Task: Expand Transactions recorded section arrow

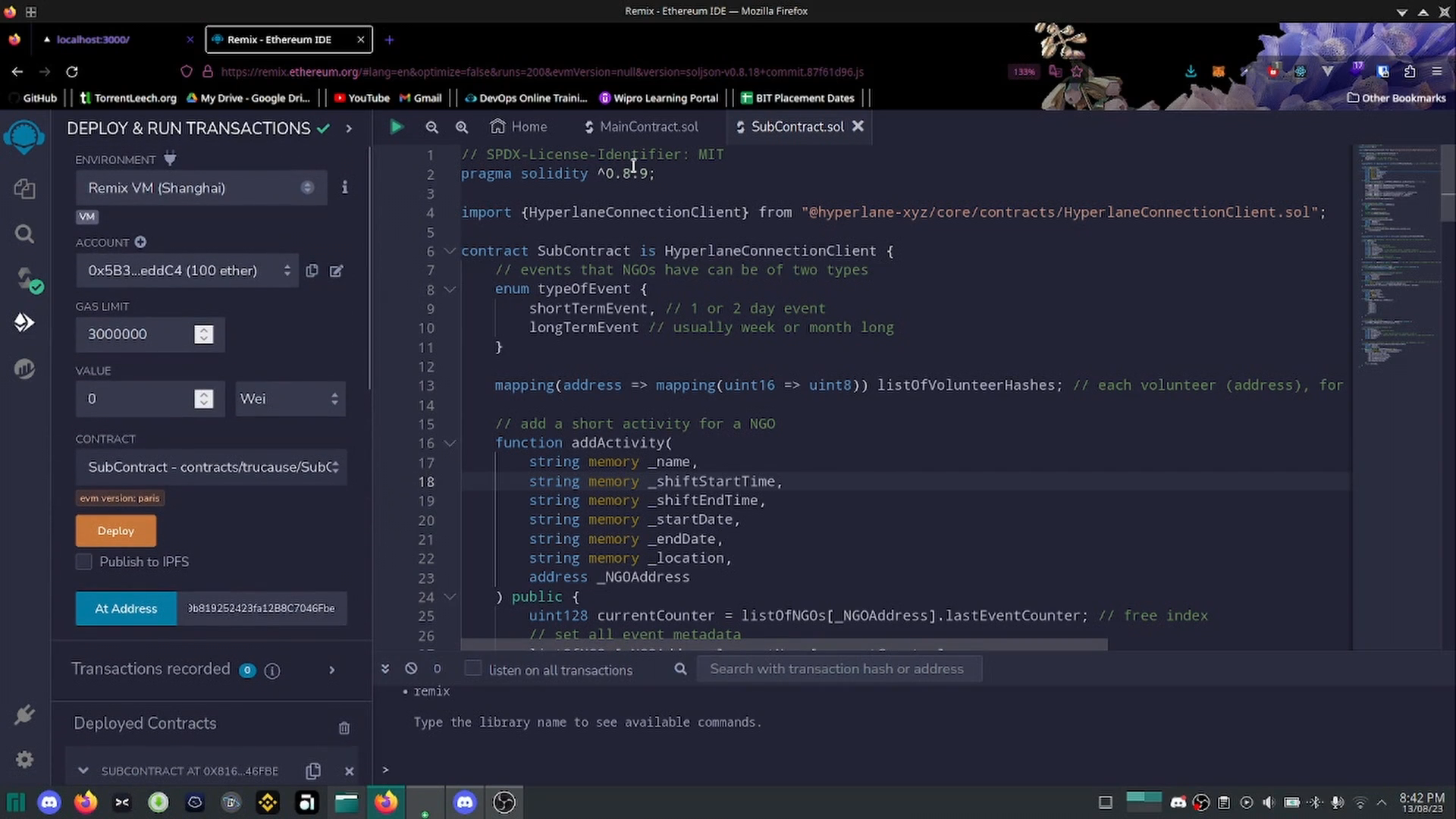Action: (x=331, y=670)
